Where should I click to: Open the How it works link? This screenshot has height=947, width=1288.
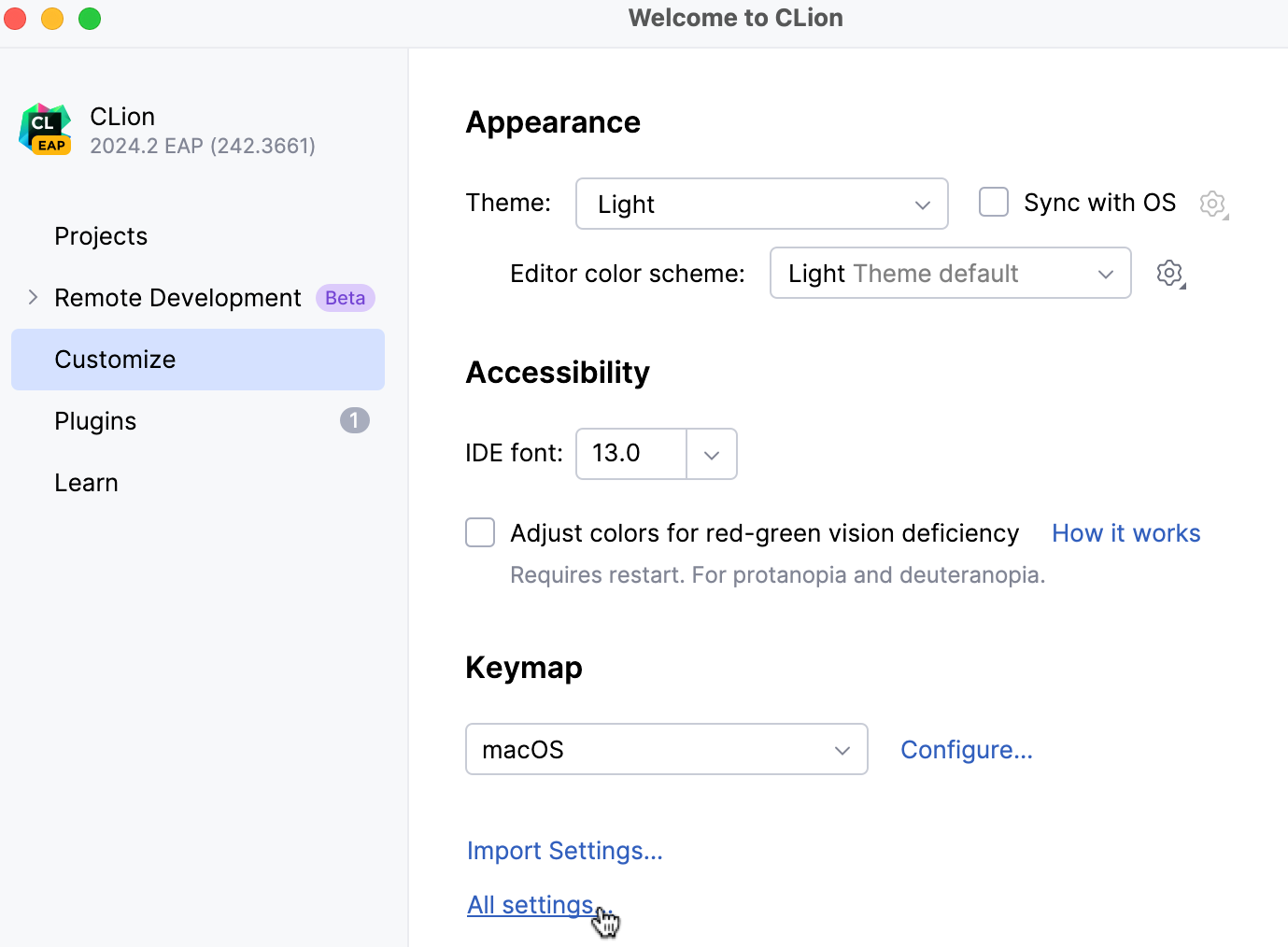coord(1125,532)
